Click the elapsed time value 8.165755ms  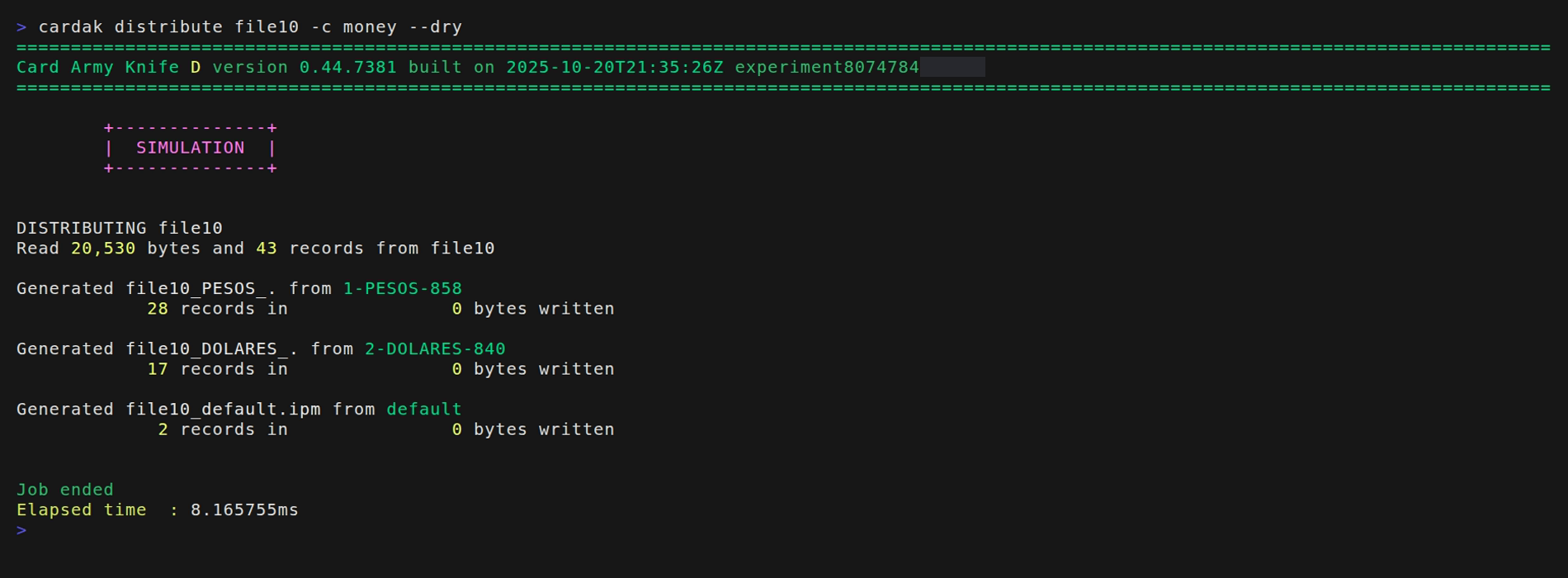[x=244, y=510]
